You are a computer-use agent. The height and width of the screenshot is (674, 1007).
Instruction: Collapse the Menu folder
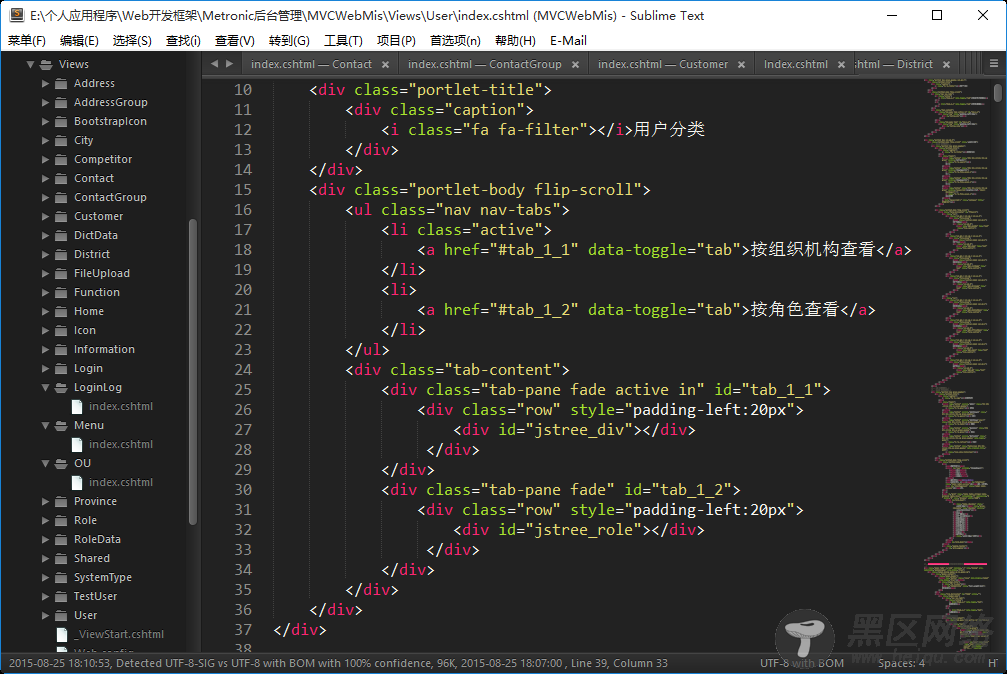coord(45,425)
